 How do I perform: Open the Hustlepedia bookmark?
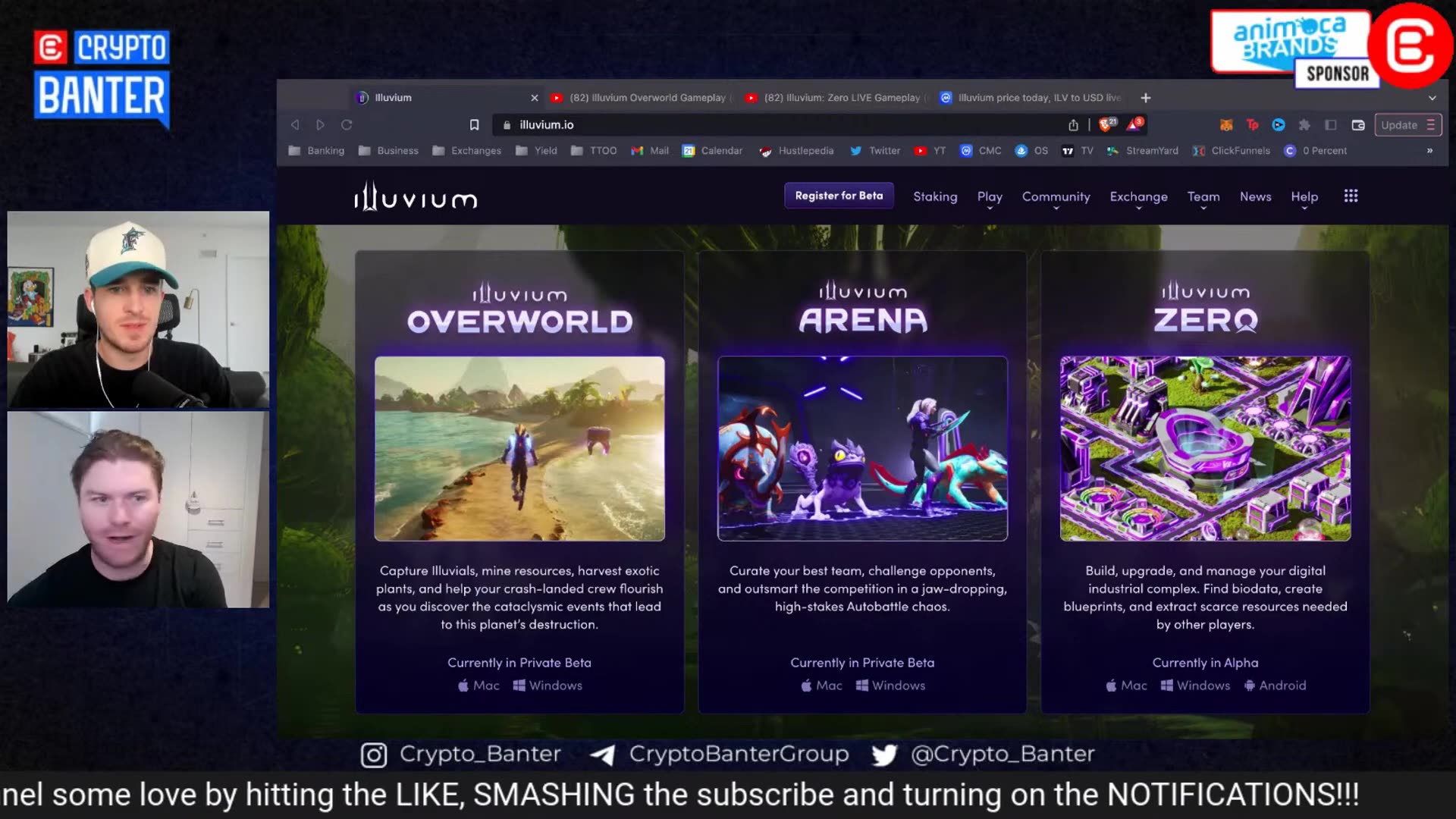point(796,151)
